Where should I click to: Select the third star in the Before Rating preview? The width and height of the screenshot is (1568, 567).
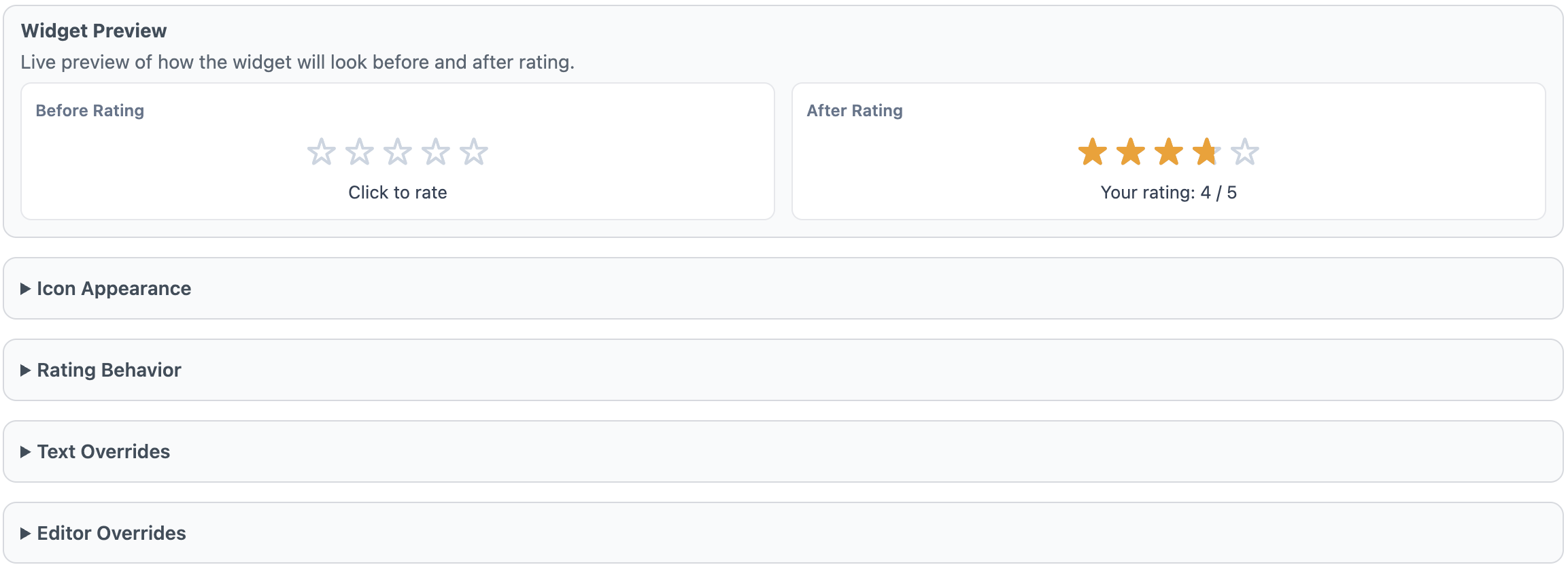396,152
